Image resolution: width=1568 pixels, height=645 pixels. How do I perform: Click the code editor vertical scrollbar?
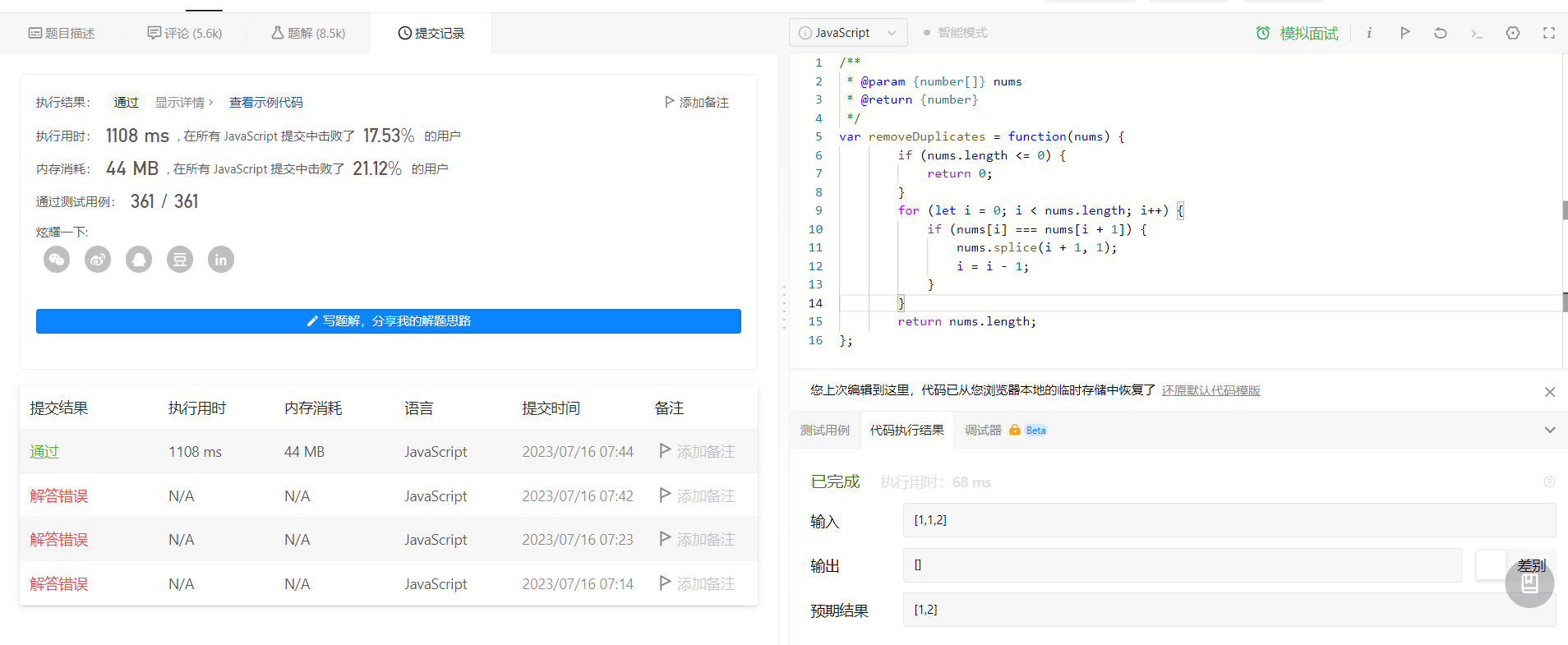1565,210
